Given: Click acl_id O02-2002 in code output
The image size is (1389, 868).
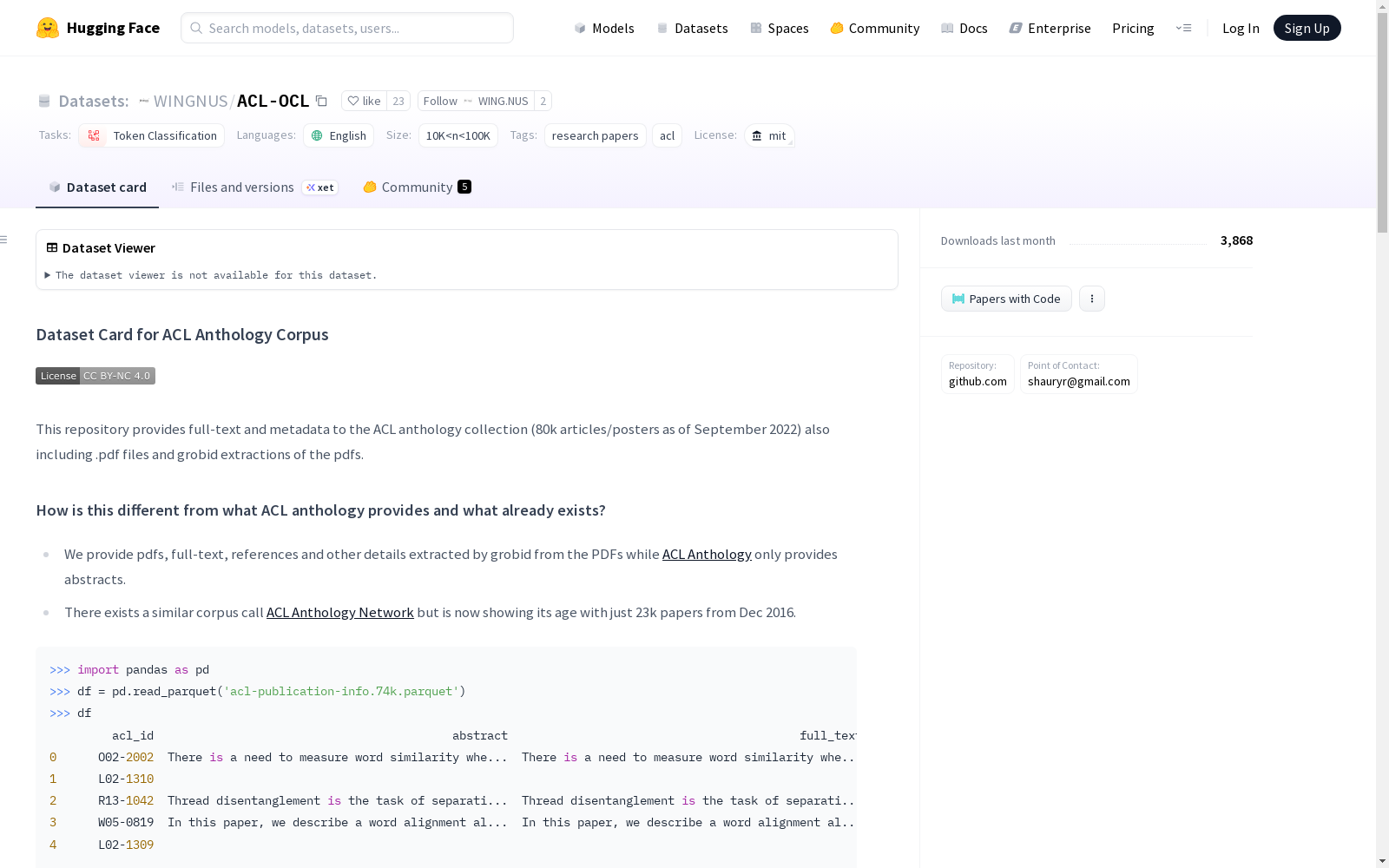Looking at the screenshot, I should 126,758.
